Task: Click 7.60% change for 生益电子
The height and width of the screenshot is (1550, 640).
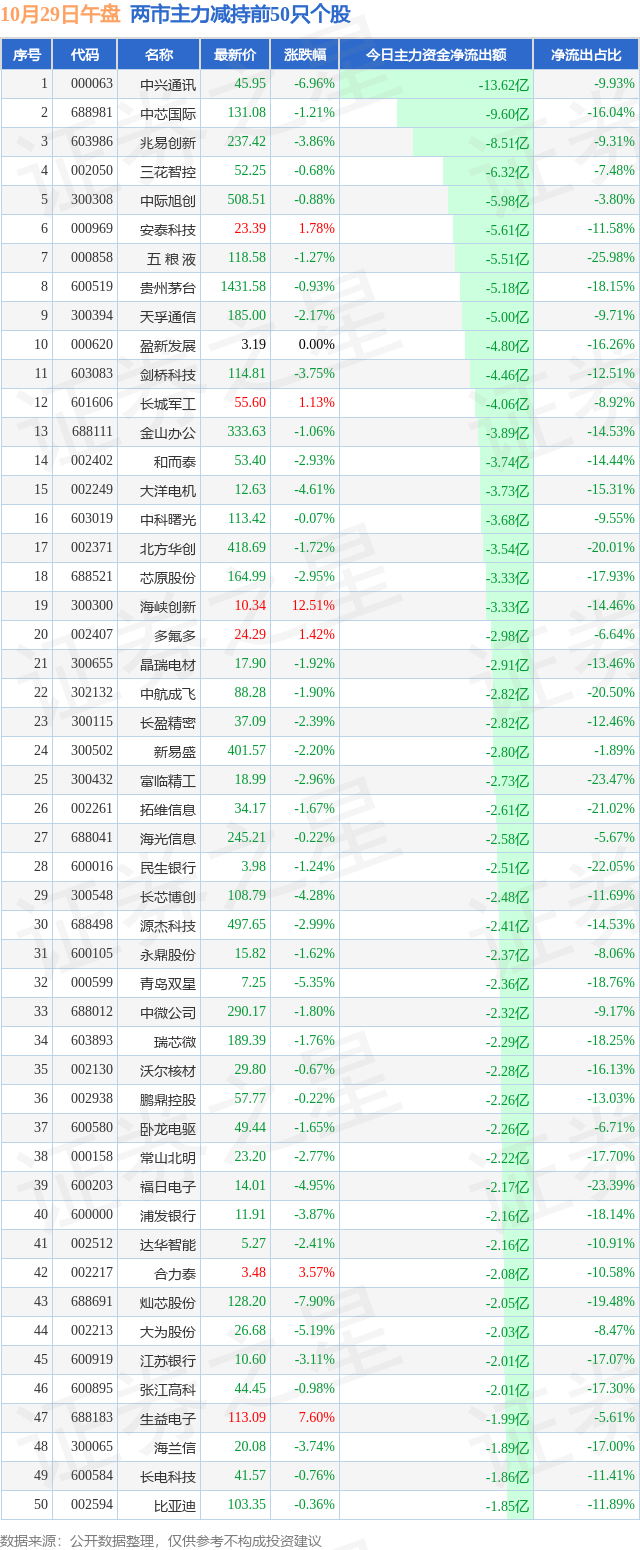Action: coord(317,1418)
